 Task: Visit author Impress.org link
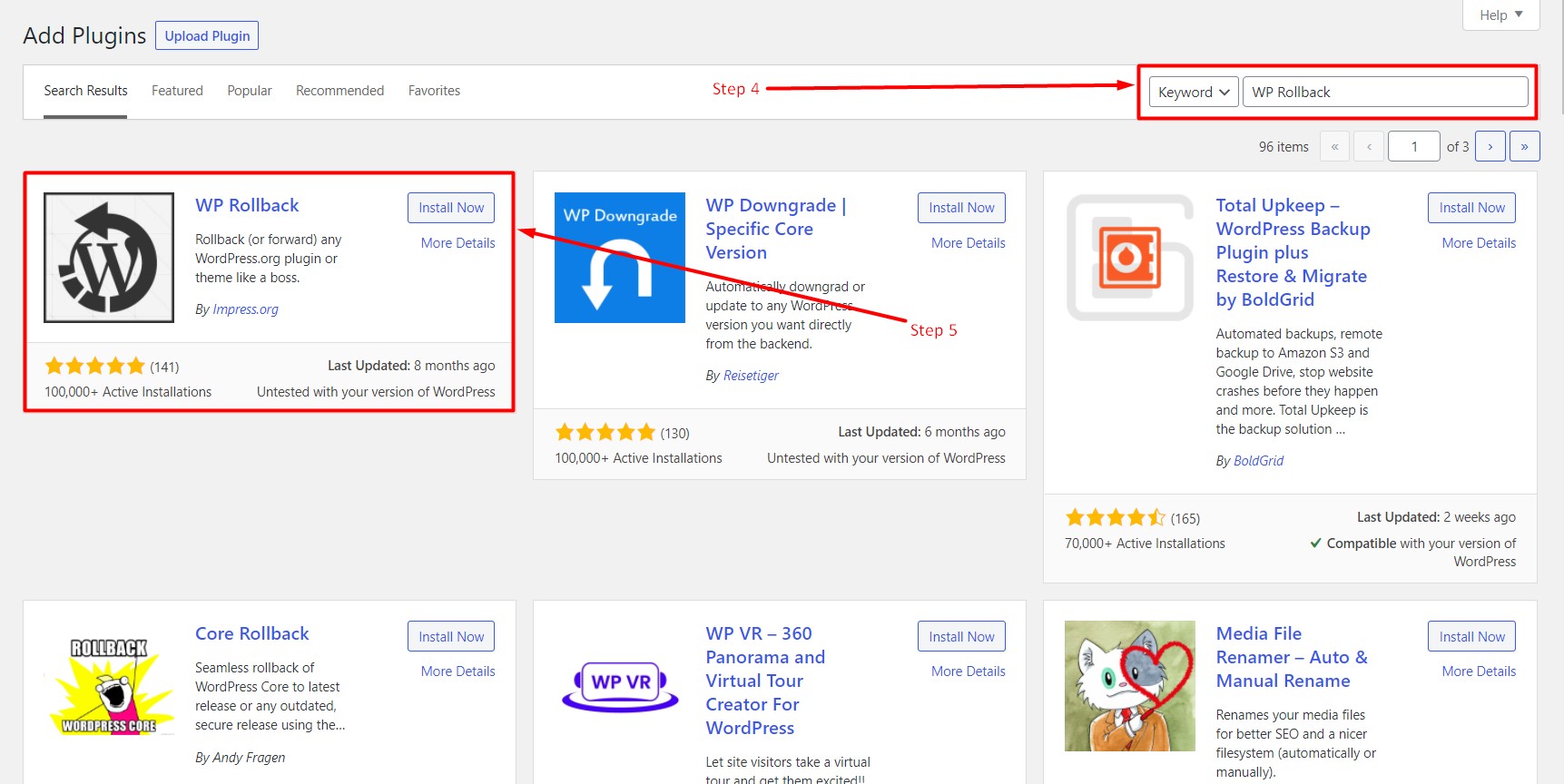pyautogui.click(x=246, y=309)
